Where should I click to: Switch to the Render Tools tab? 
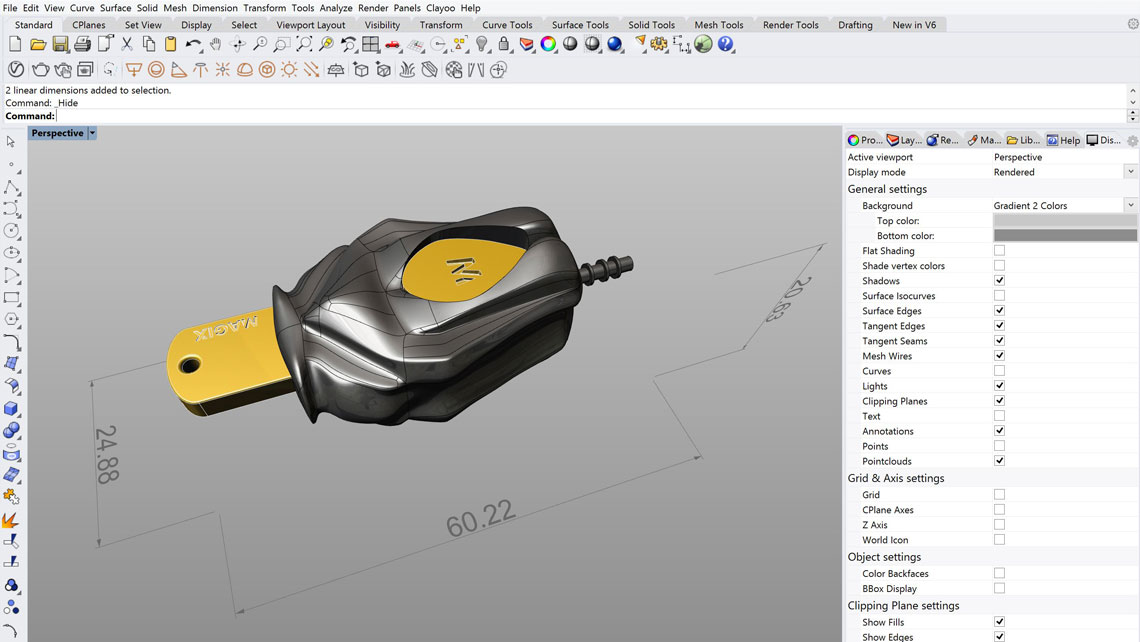(791, 25)
